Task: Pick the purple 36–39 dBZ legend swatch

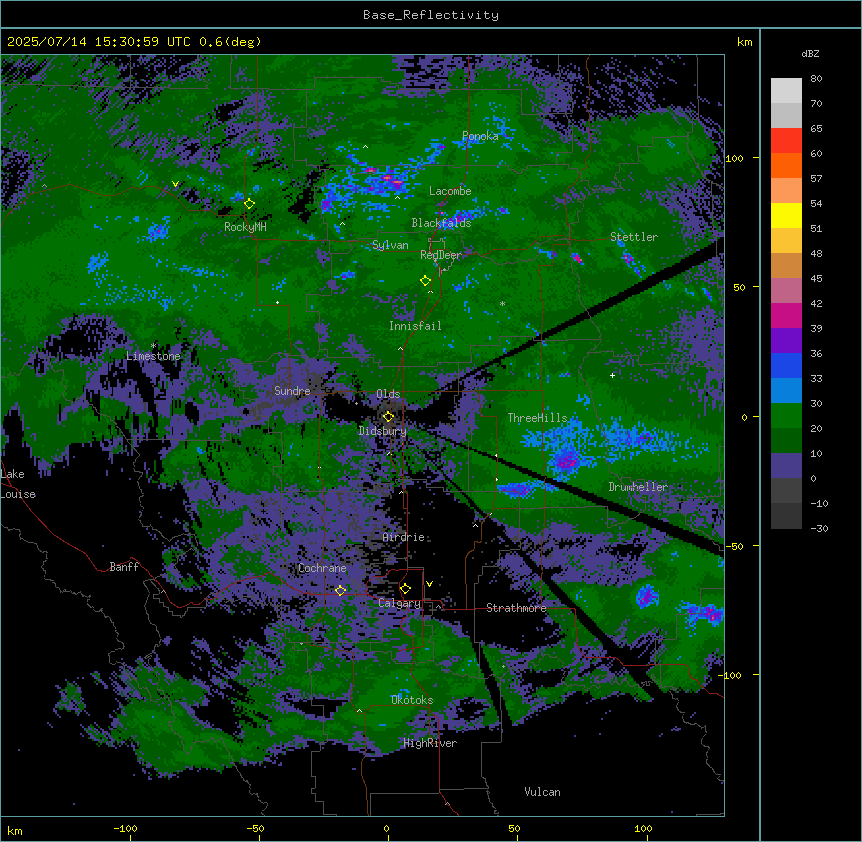Action: (786, 341)
